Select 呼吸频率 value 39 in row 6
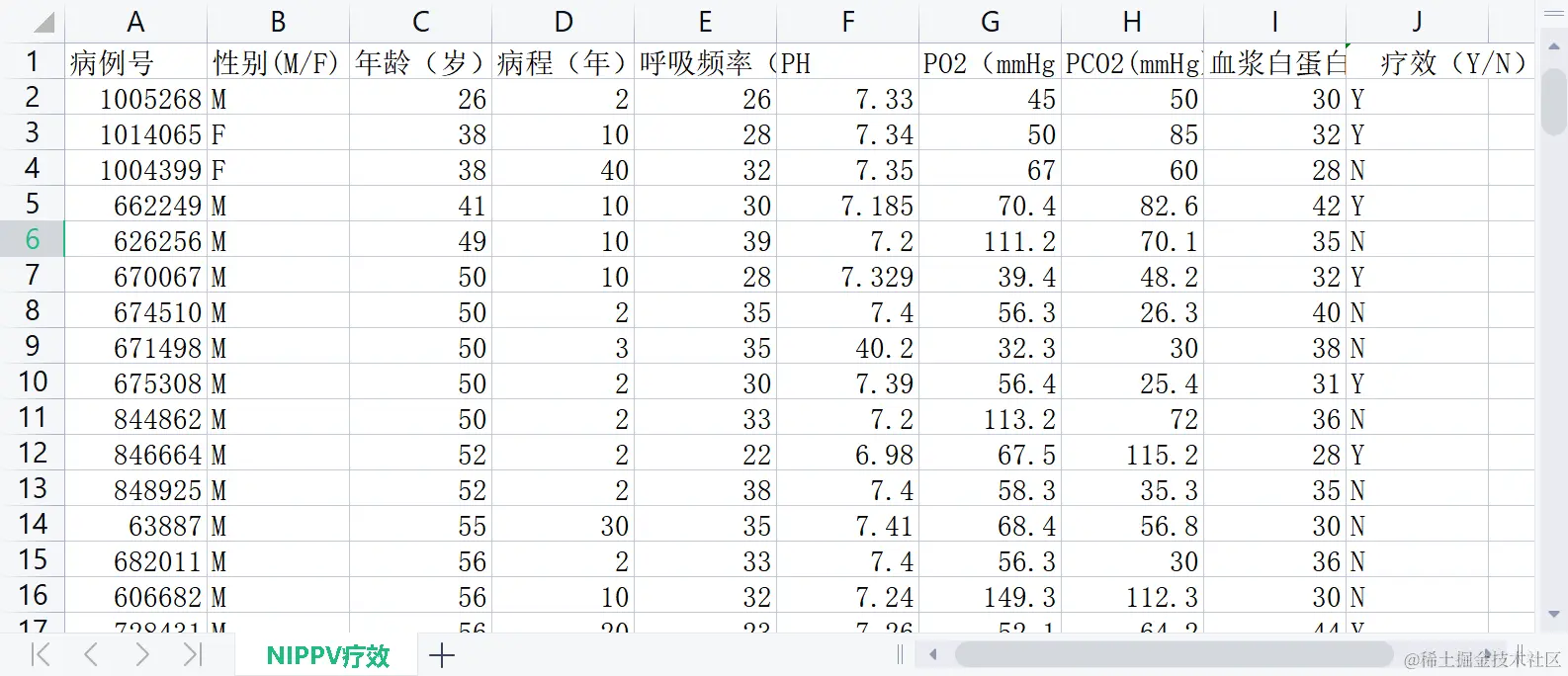Screen dimensions: 1568x676 coord(706,240)
